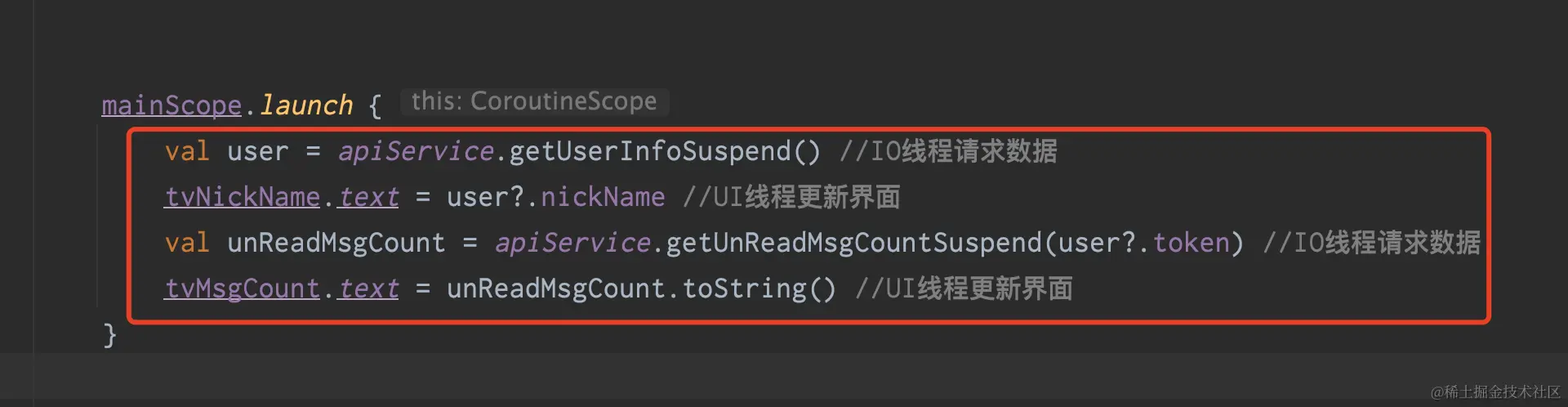This screenshot has height=407, width=1568.
Task: Click apiService on the user line
Action: (416, 151)
